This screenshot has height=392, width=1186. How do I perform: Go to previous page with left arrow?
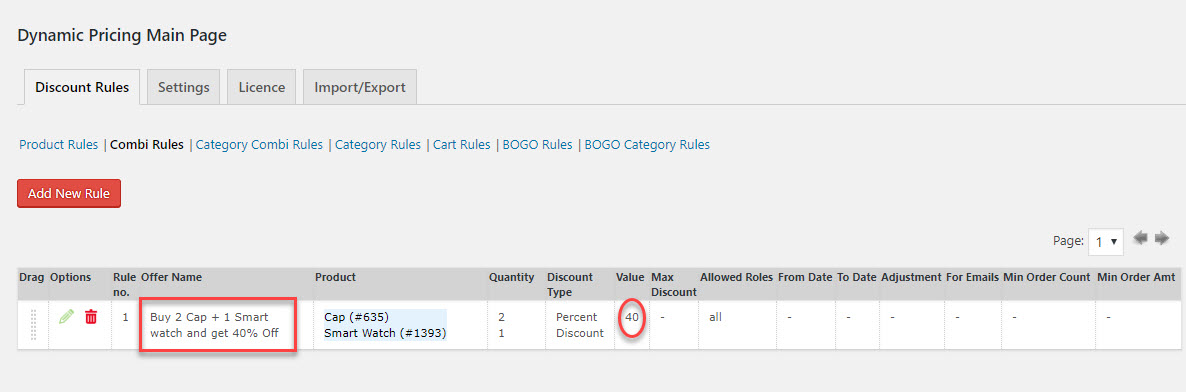[1141, 239]
